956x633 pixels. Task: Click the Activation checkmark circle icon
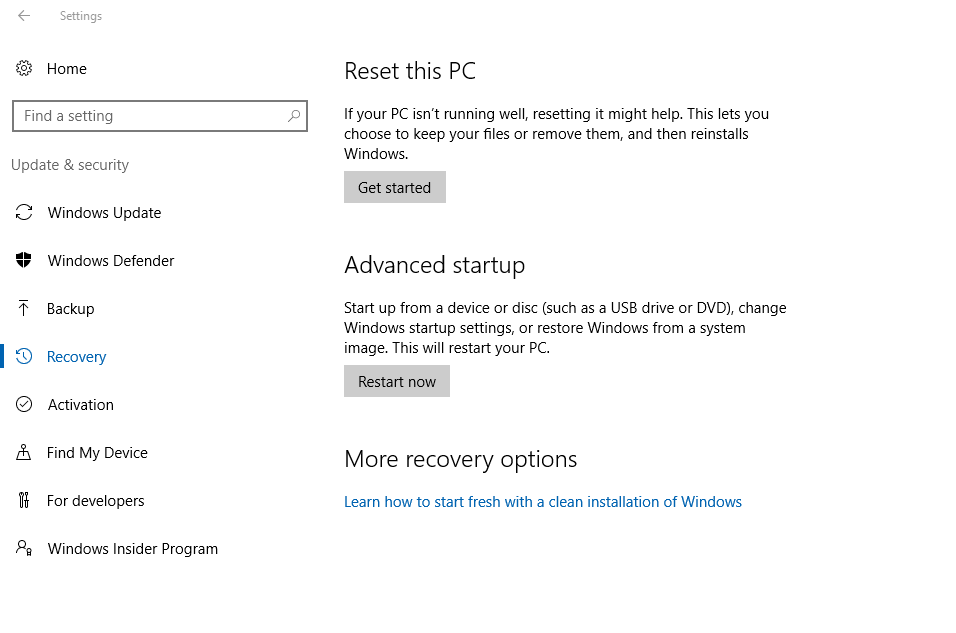click(x=24, y=405)
